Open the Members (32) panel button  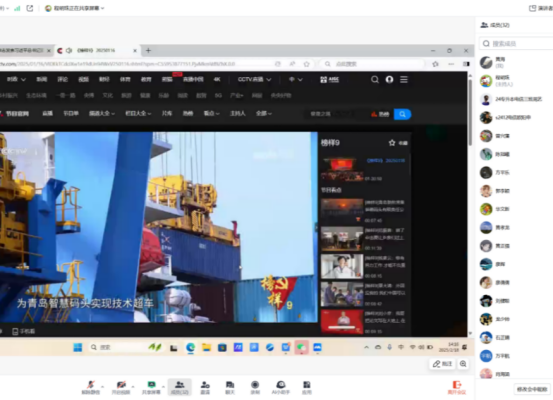180,387
